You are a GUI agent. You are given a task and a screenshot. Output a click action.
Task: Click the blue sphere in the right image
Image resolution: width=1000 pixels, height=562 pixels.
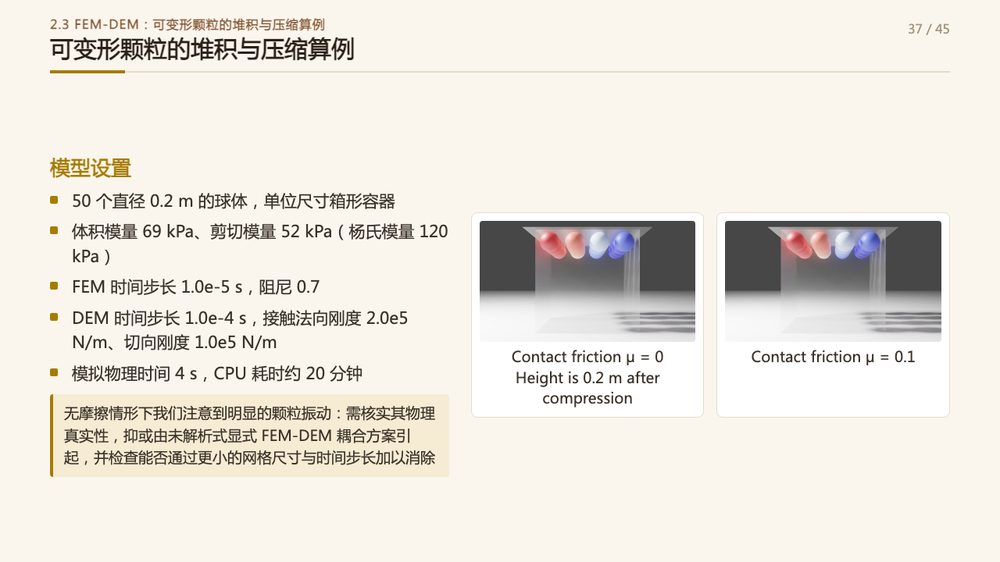(868, 244)
